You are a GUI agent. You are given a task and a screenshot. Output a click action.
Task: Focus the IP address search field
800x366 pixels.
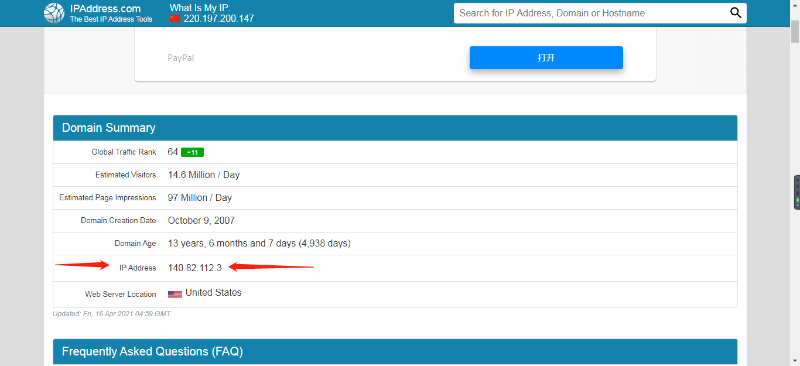pyautogui.click(x=592, y=13)
